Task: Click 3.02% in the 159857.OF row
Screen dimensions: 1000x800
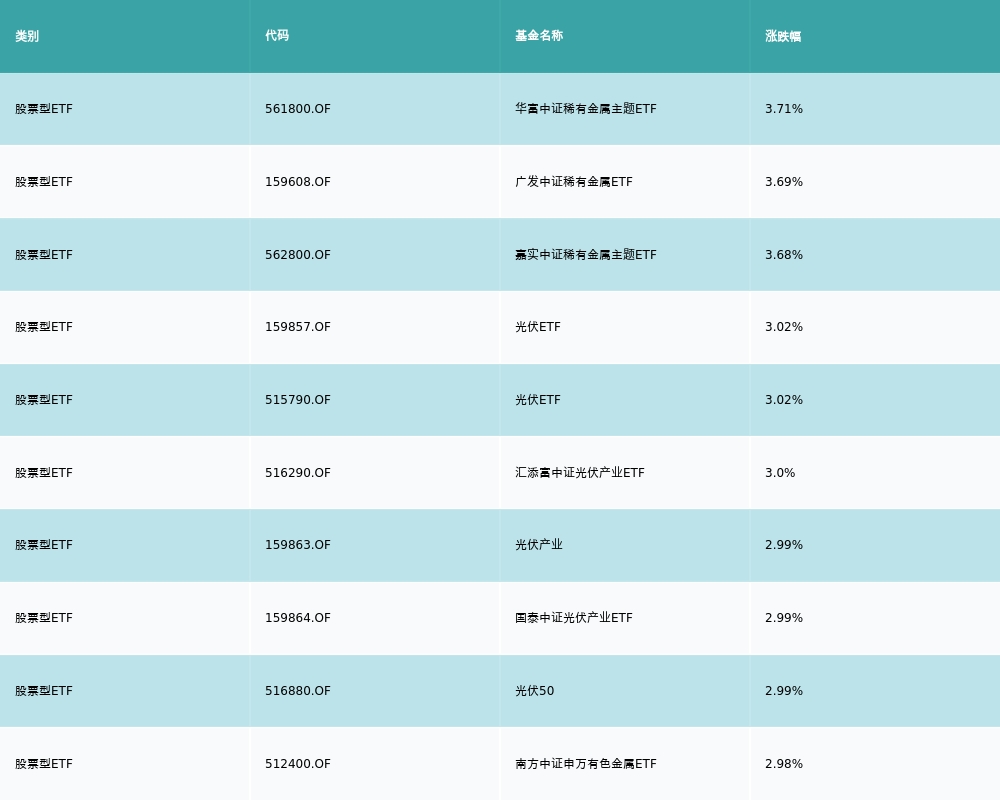Action: pyautogui.click(x=784, y=327)
